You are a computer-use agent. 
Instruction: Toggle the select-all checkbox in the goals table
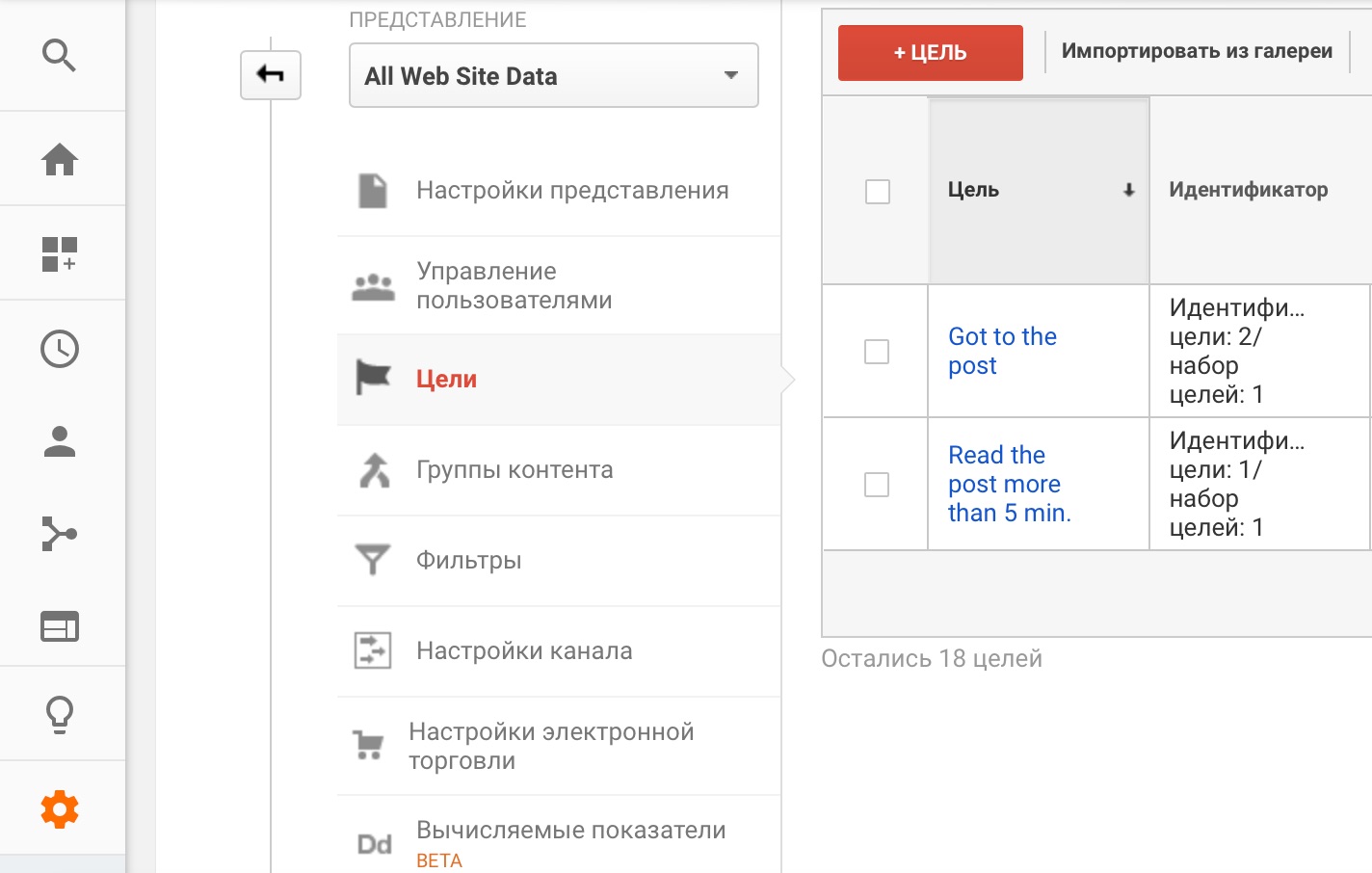point(876,192)
